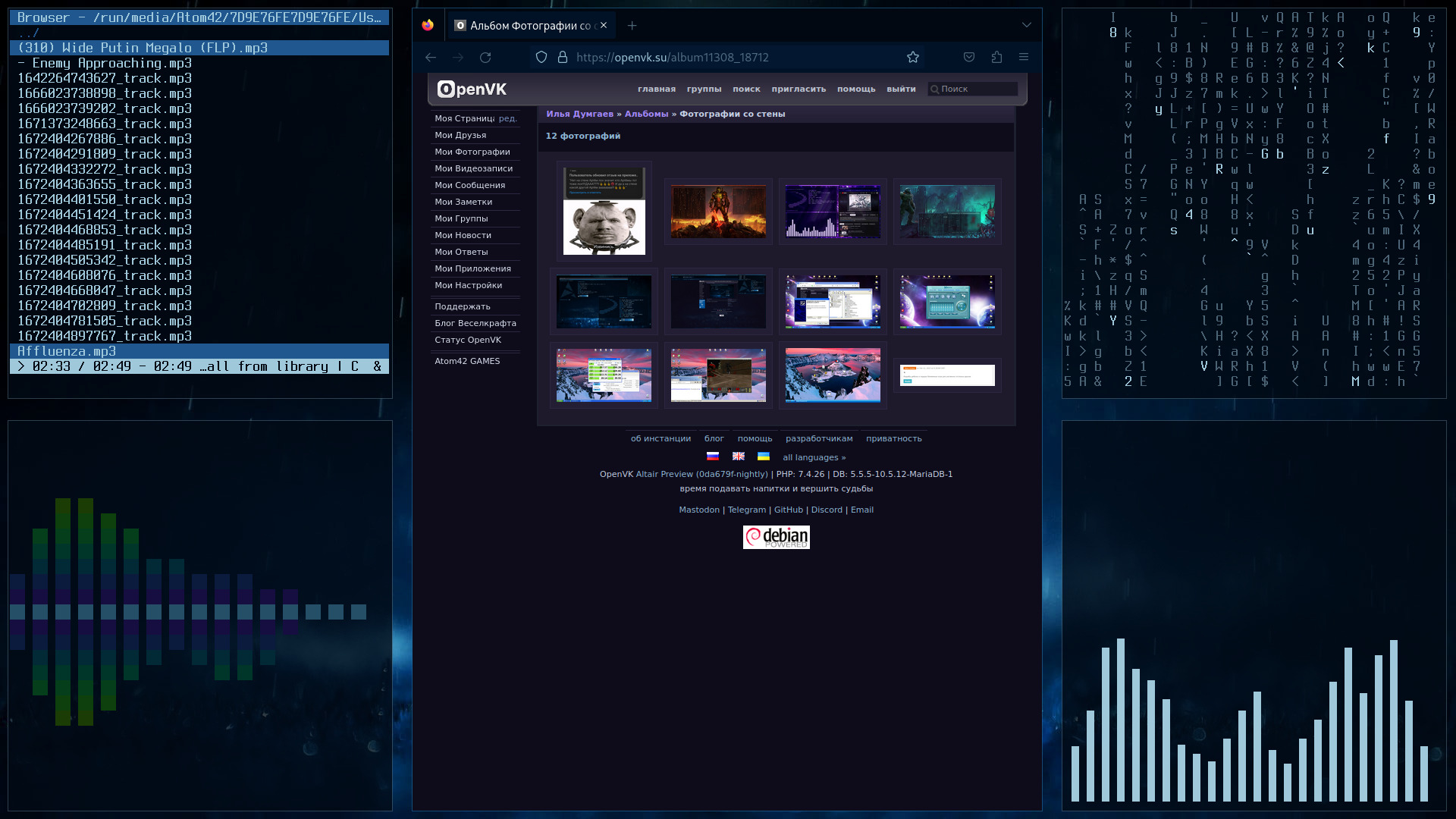The width and height of the screenshot is (1456, 819).
Task: Click the site shield tracking-protection icon
Action: pyautogui.click(x=541, y=58)
